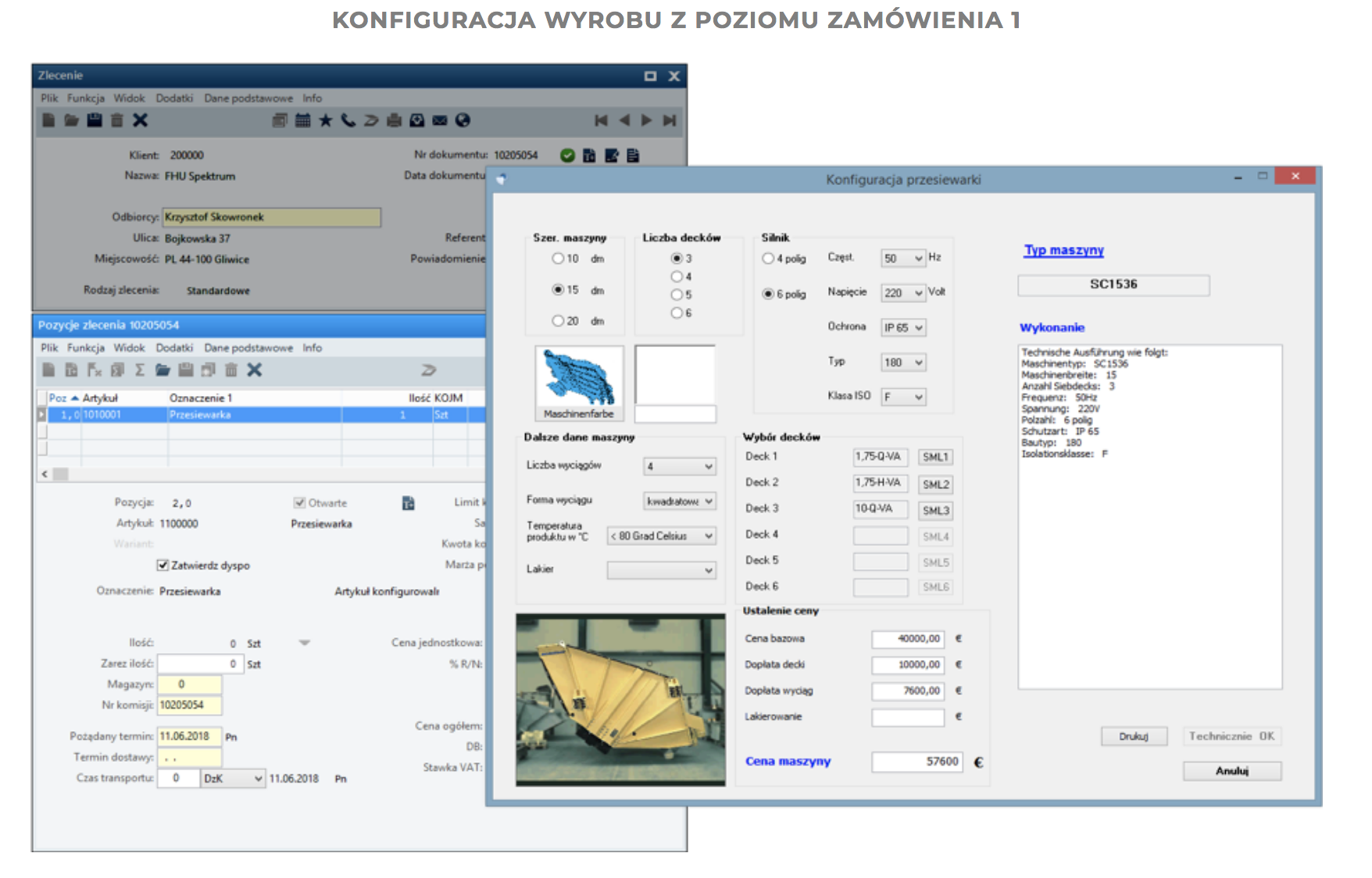Open the calendar icon in Zlecenie toolbar

[303, 121]
